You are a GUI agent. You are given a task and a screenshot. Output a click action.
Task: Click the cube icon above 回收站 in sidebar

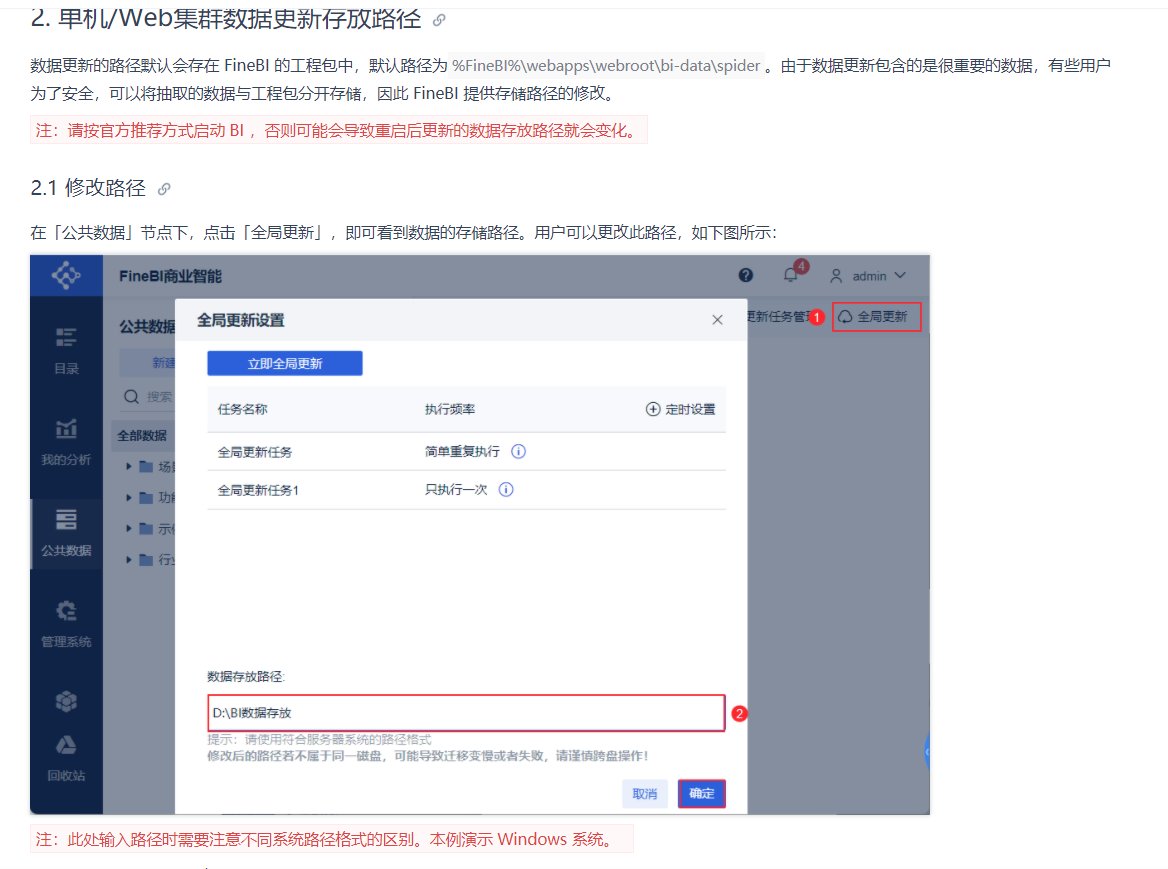pyautogui.click(x=66, y=701)
